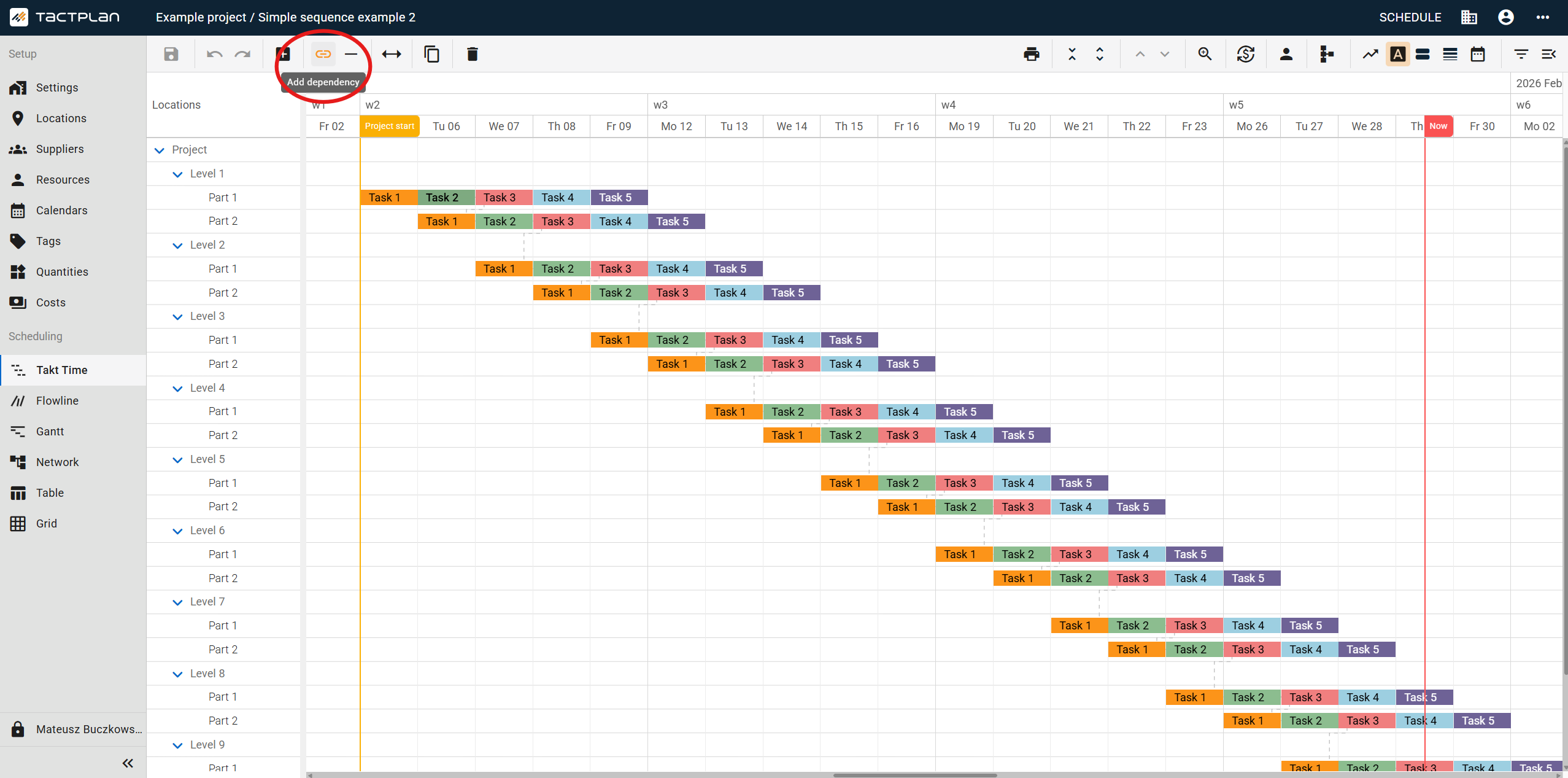Image resolution: width=1568 pixels, height=778 pixels.
Task: Collapse the Level 1 tree node
Action: click(x=178, y=174)
